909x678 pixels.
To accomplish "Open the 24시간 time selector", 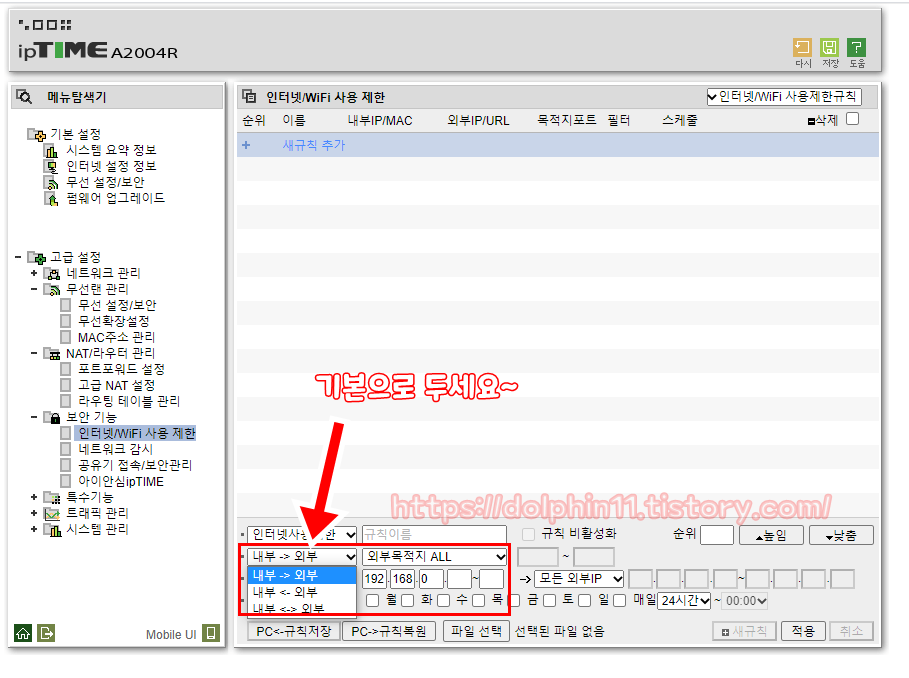I will pos(684,600).
